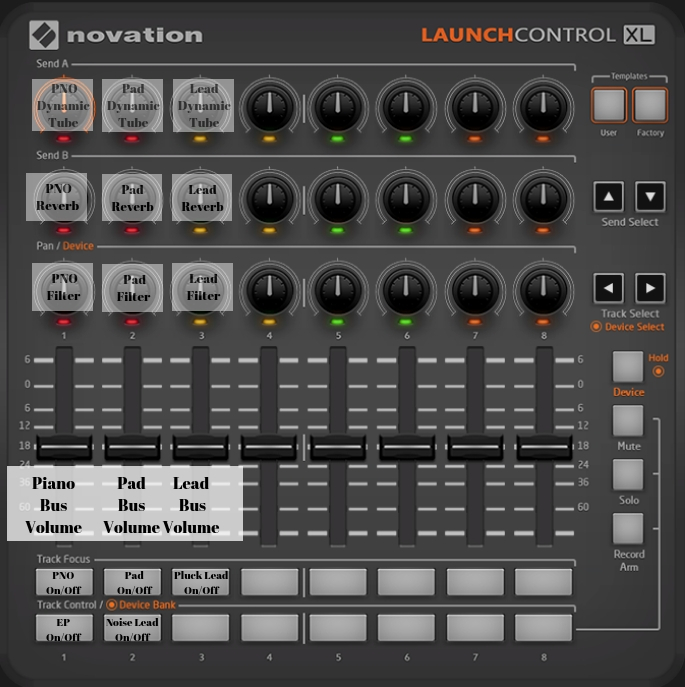Click Pan/Device knob in column 7

point(475,290)
